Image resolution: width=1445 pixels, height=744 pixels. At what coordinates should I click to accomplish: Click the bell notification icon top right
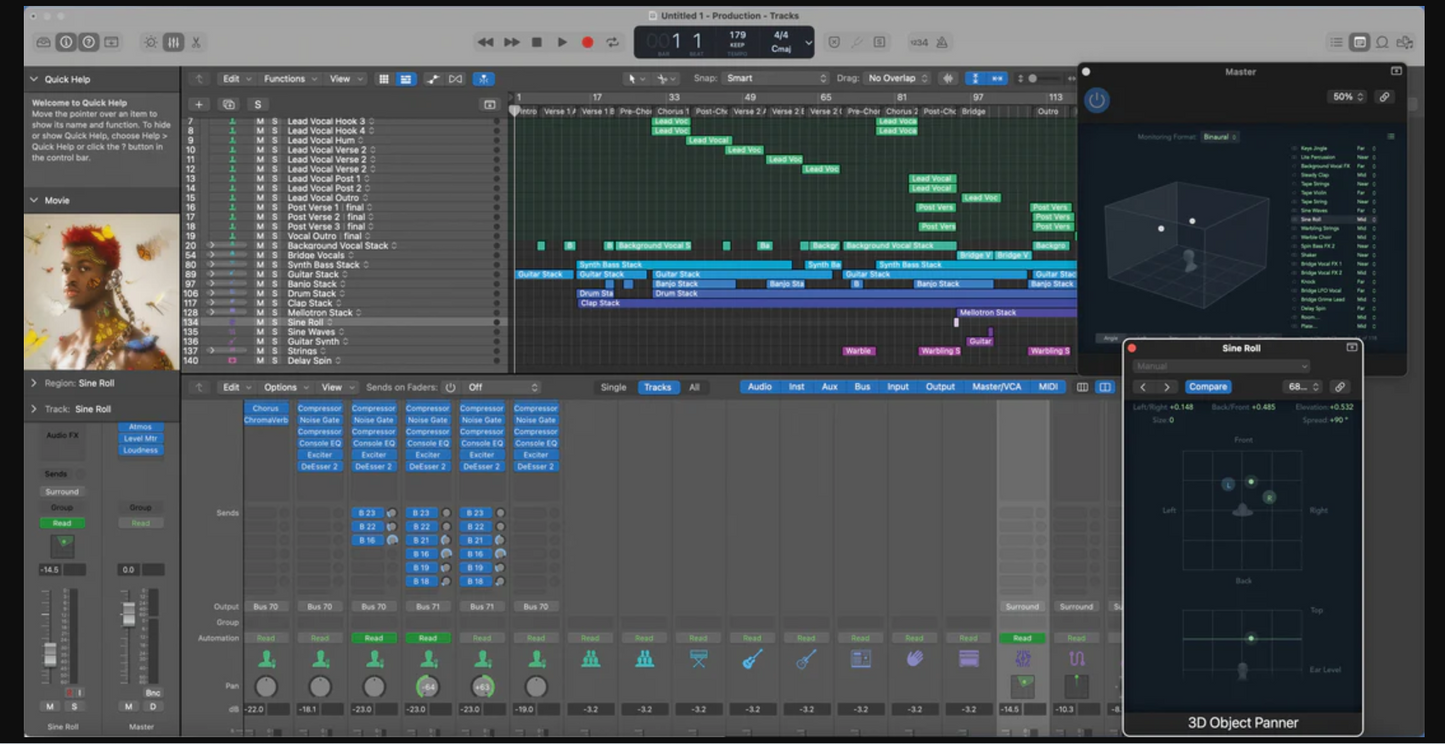[1382, 42]
